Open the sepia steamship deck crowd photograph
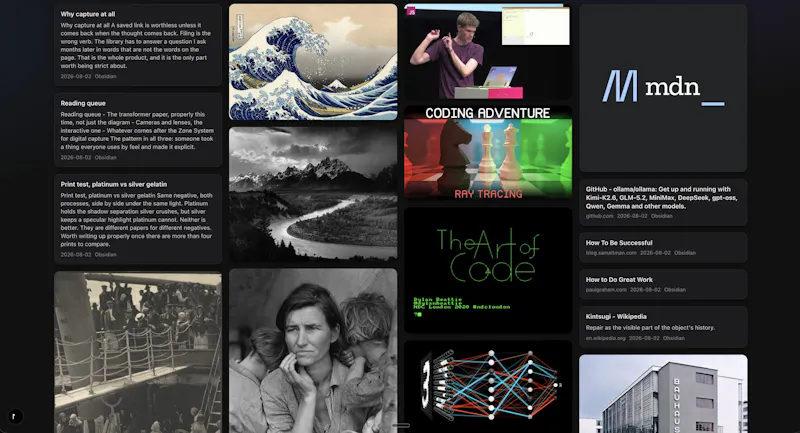The width and height of the screenshot is (800, 433). 138,352
